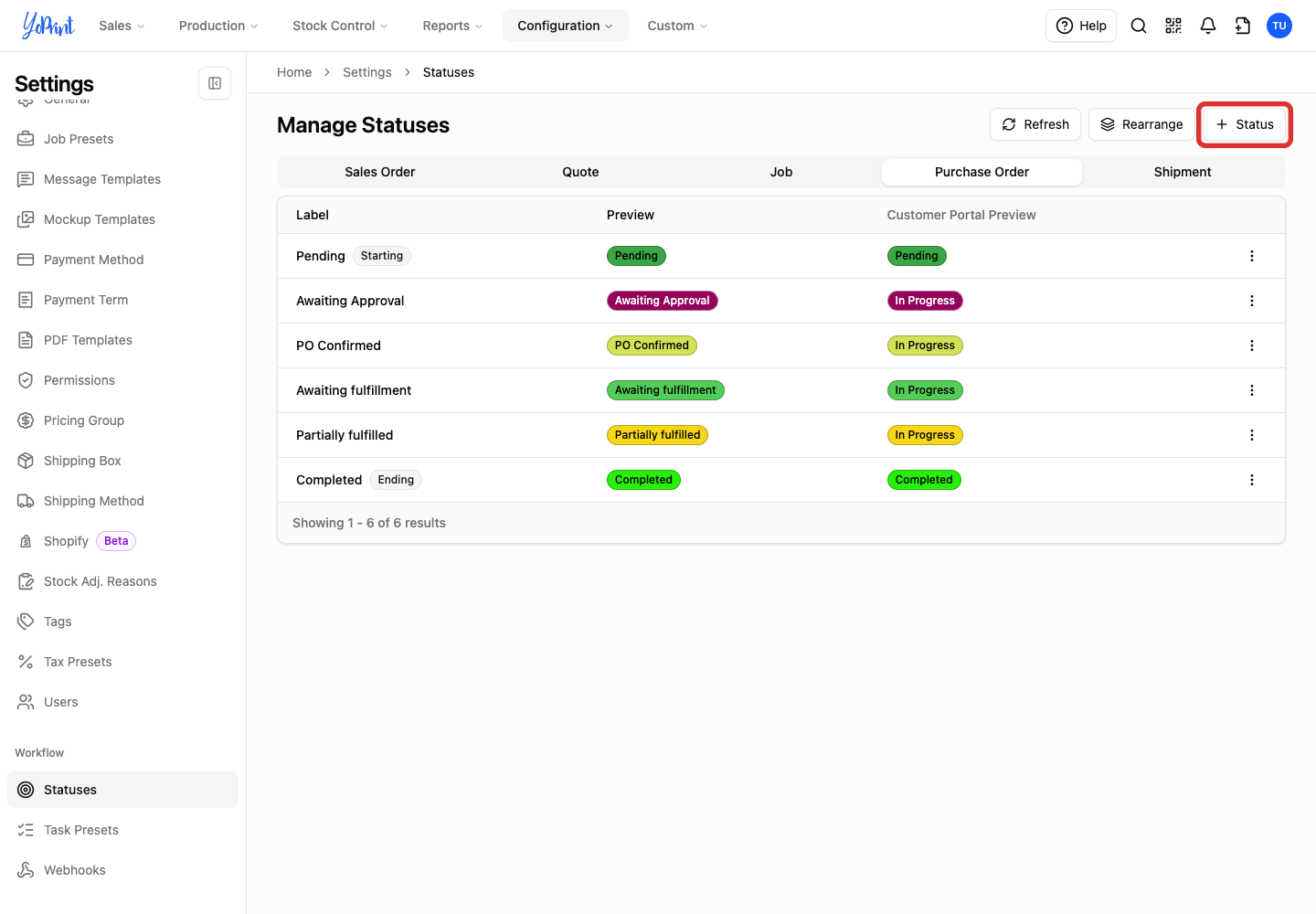This screenshot has height=914, width=1316.
Task: Click the yellow Partially fulfilled preview badge
Action: point(657,435)
